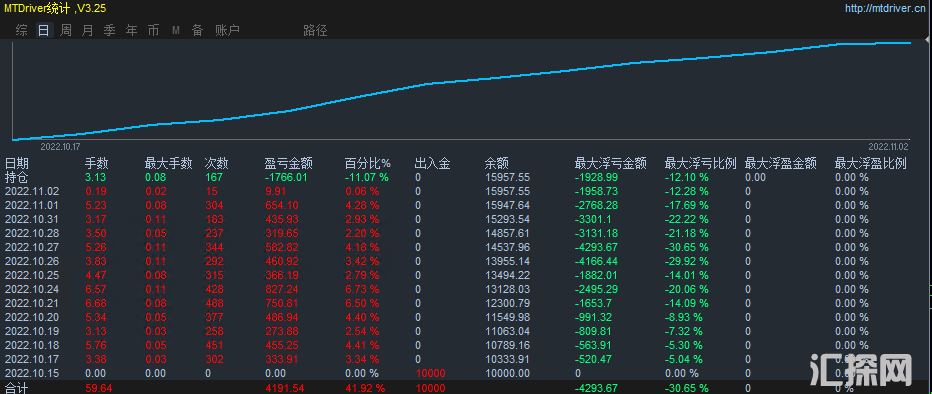
Task: Select the 日 daily statistics tab
Action: tap(43, 30)
